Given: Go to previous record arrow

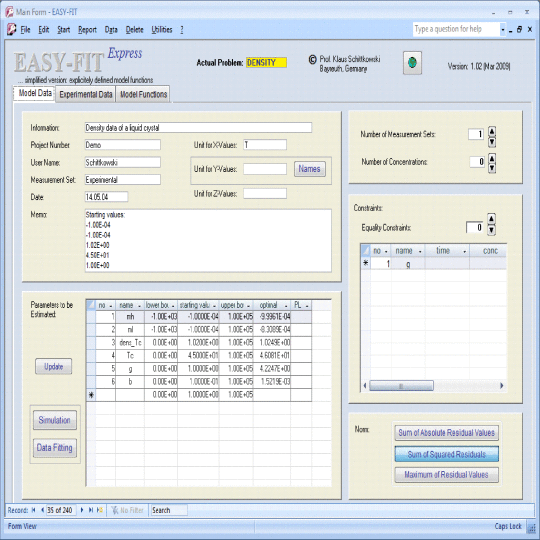Looking at the screenshot, I should pos(42,510).
